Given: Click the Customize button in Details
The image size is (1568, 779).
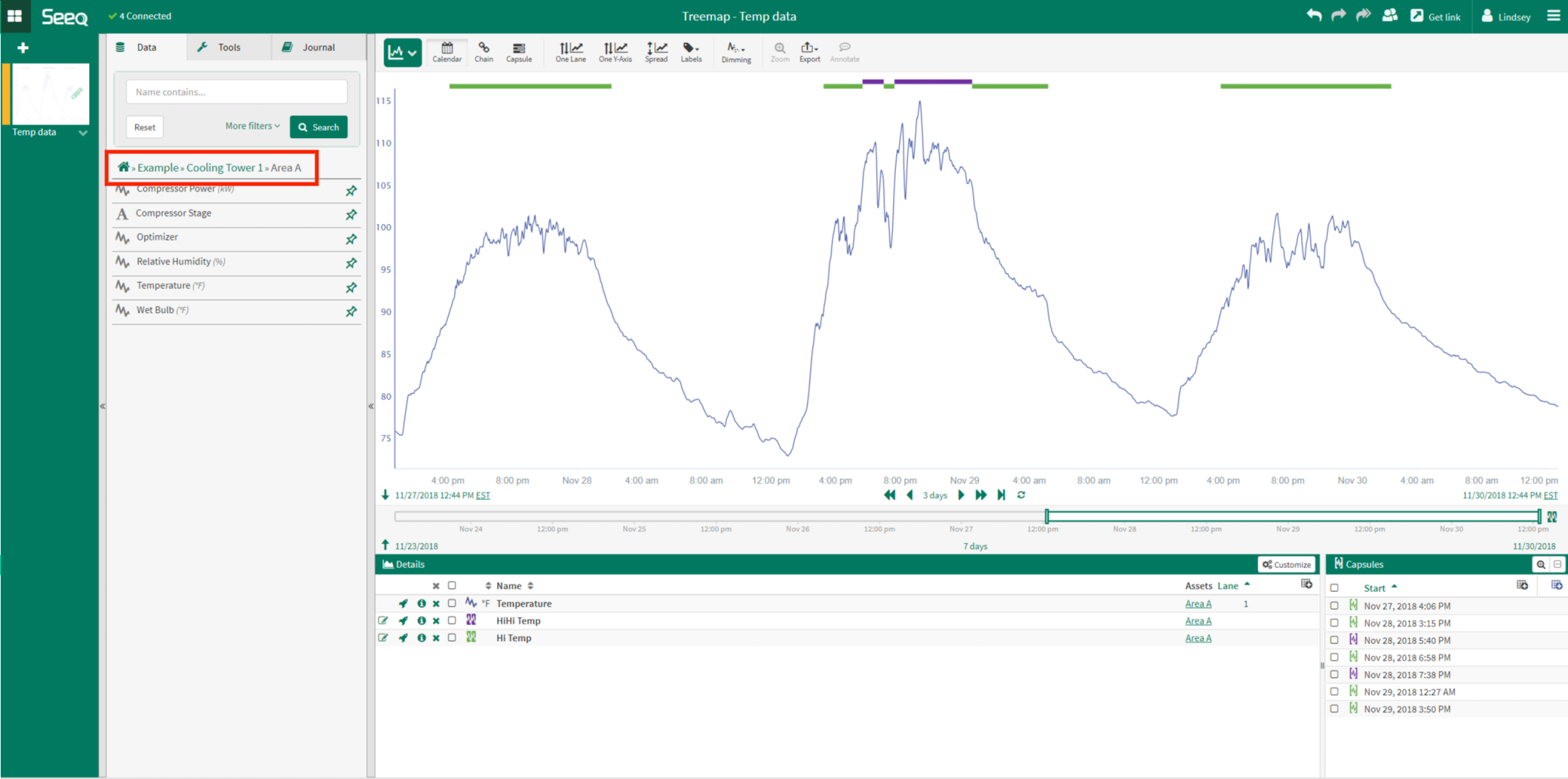Looking at the screenshot, I should (1286, 564).
